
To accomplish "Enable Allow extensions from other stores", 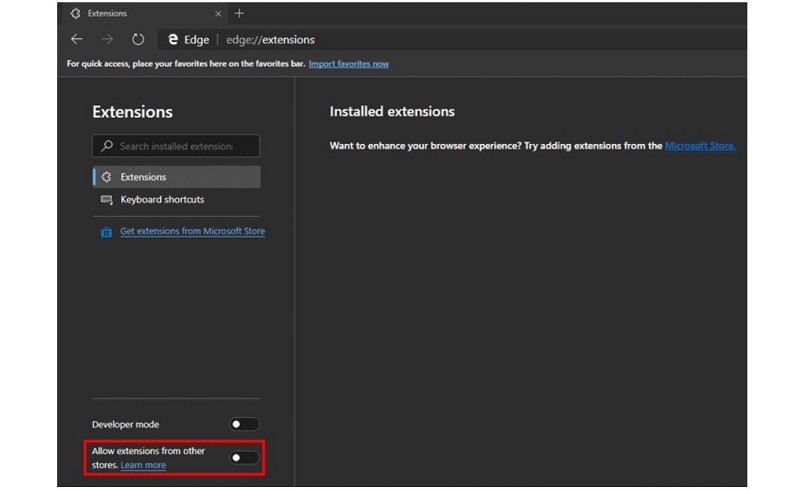I will 244,458.
